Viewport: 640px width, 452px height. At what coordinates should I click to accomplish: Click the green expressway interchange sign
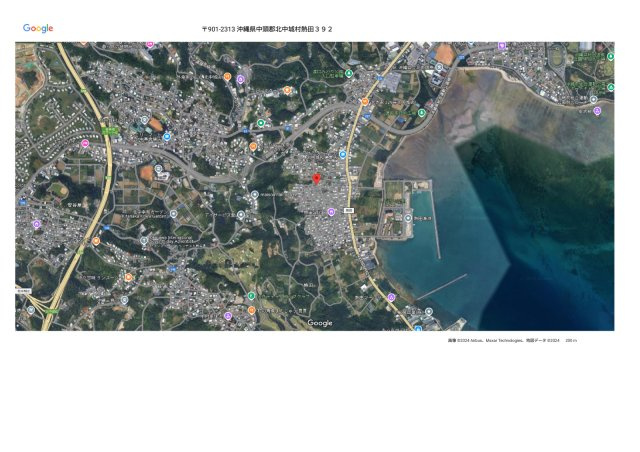click(x=110, y=131)
